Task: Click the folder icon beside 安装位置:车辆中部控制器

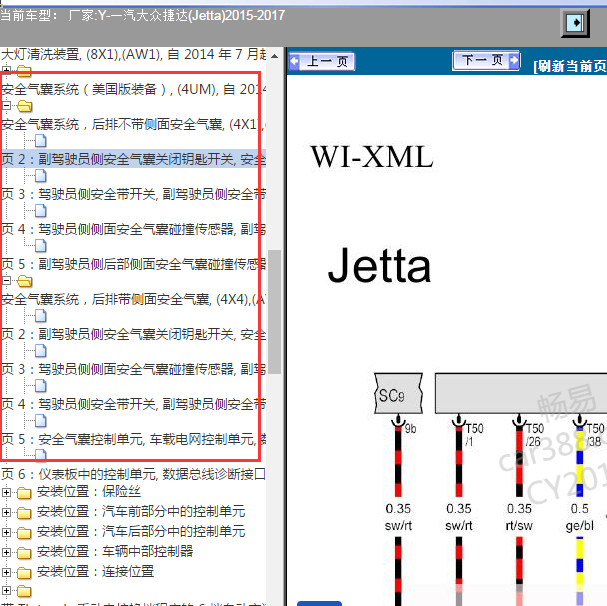Action: click(24, 553)
